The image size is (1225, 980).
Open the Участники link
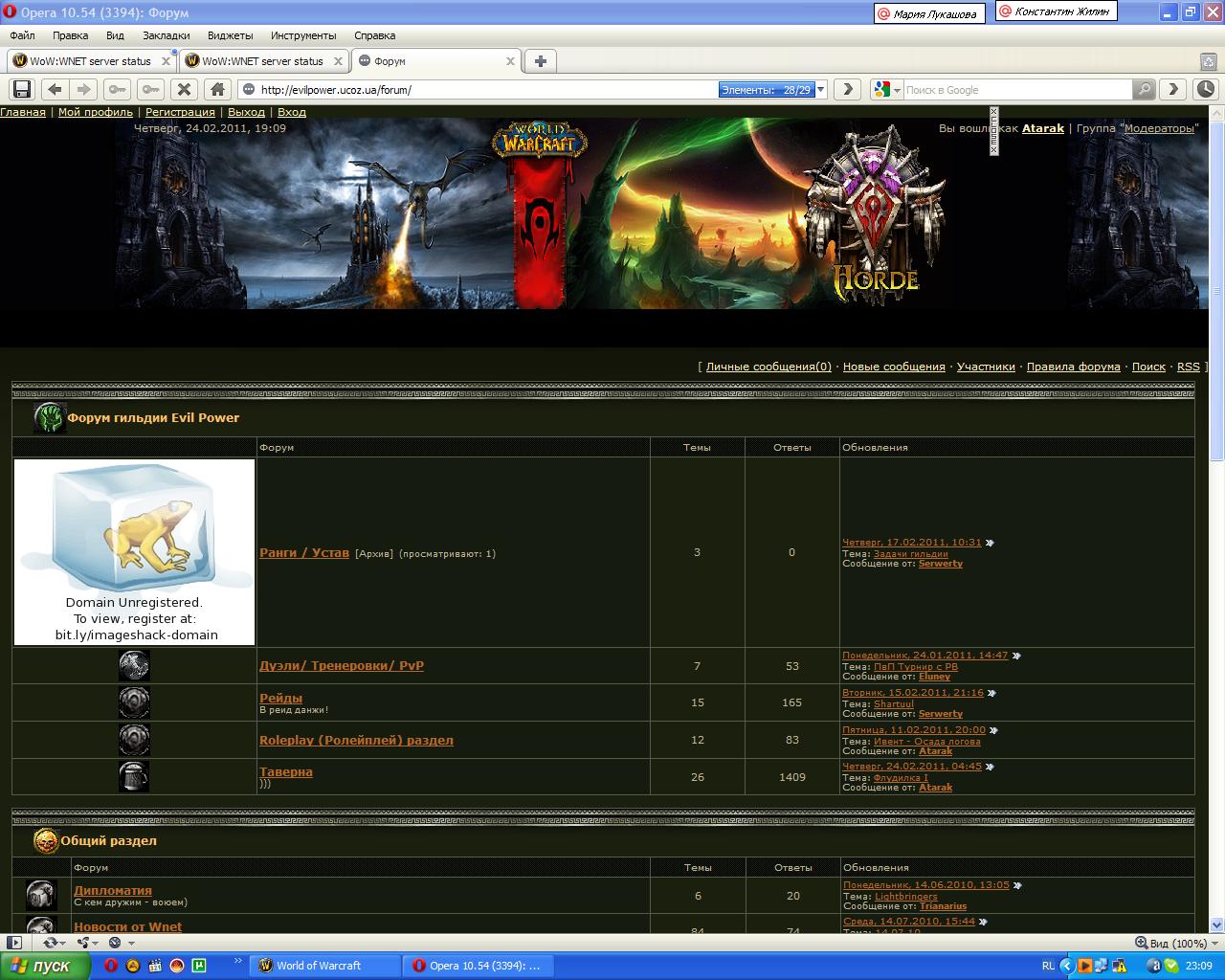coord(986,367)
